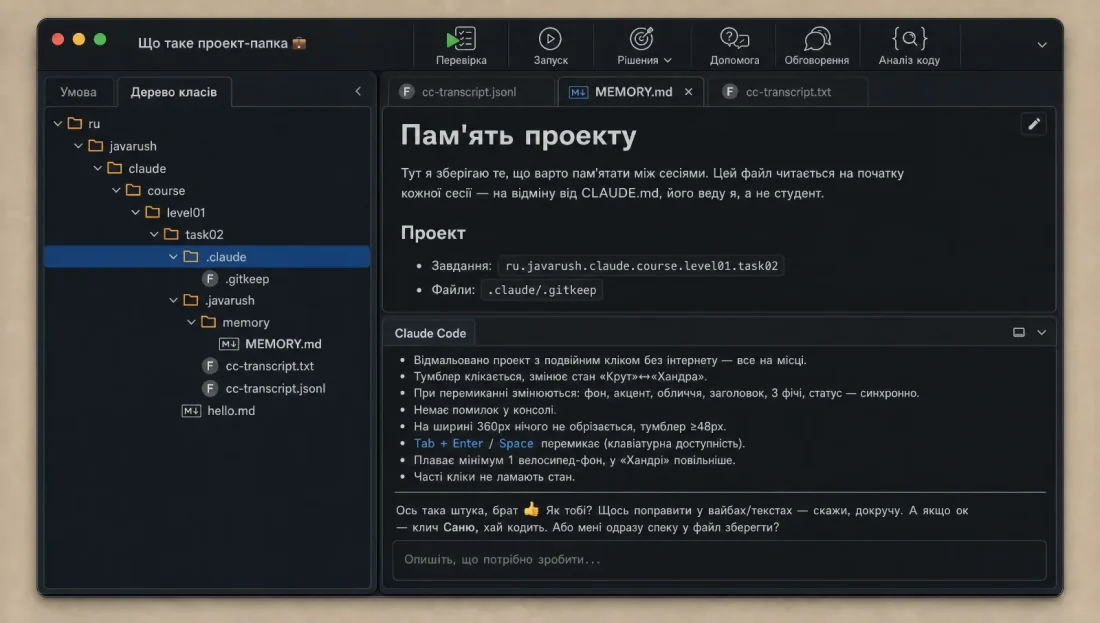Maximize the Claude Code panel icon
The height and width of the screenshot is (623, 1100).
1019,333
